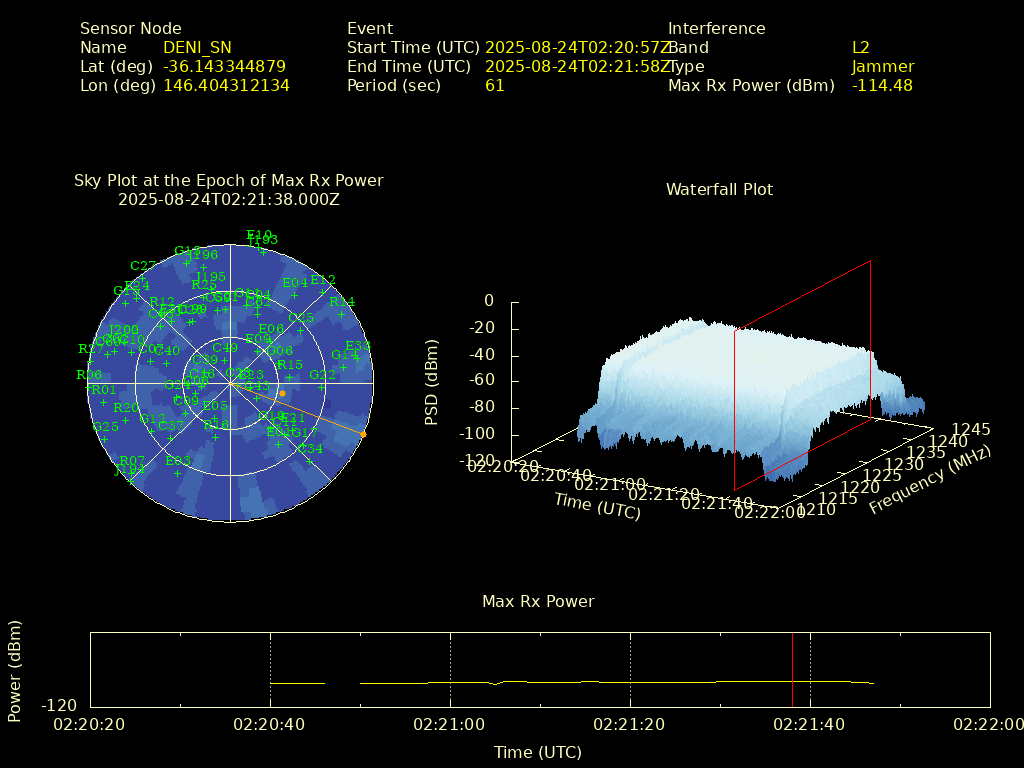Select the G25 satellite marker

(105, 438)
